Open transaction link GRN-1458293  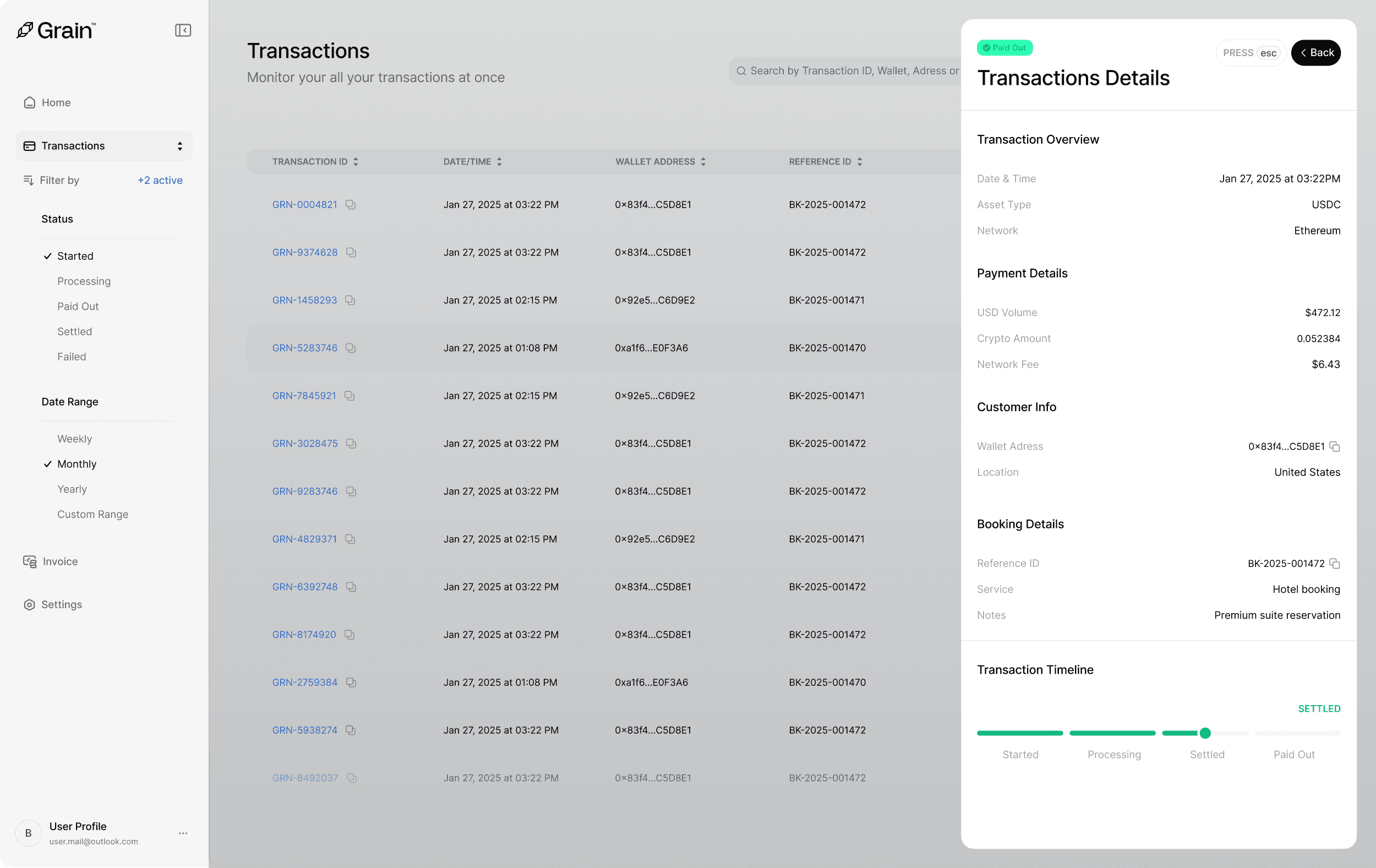pos(304,300)
